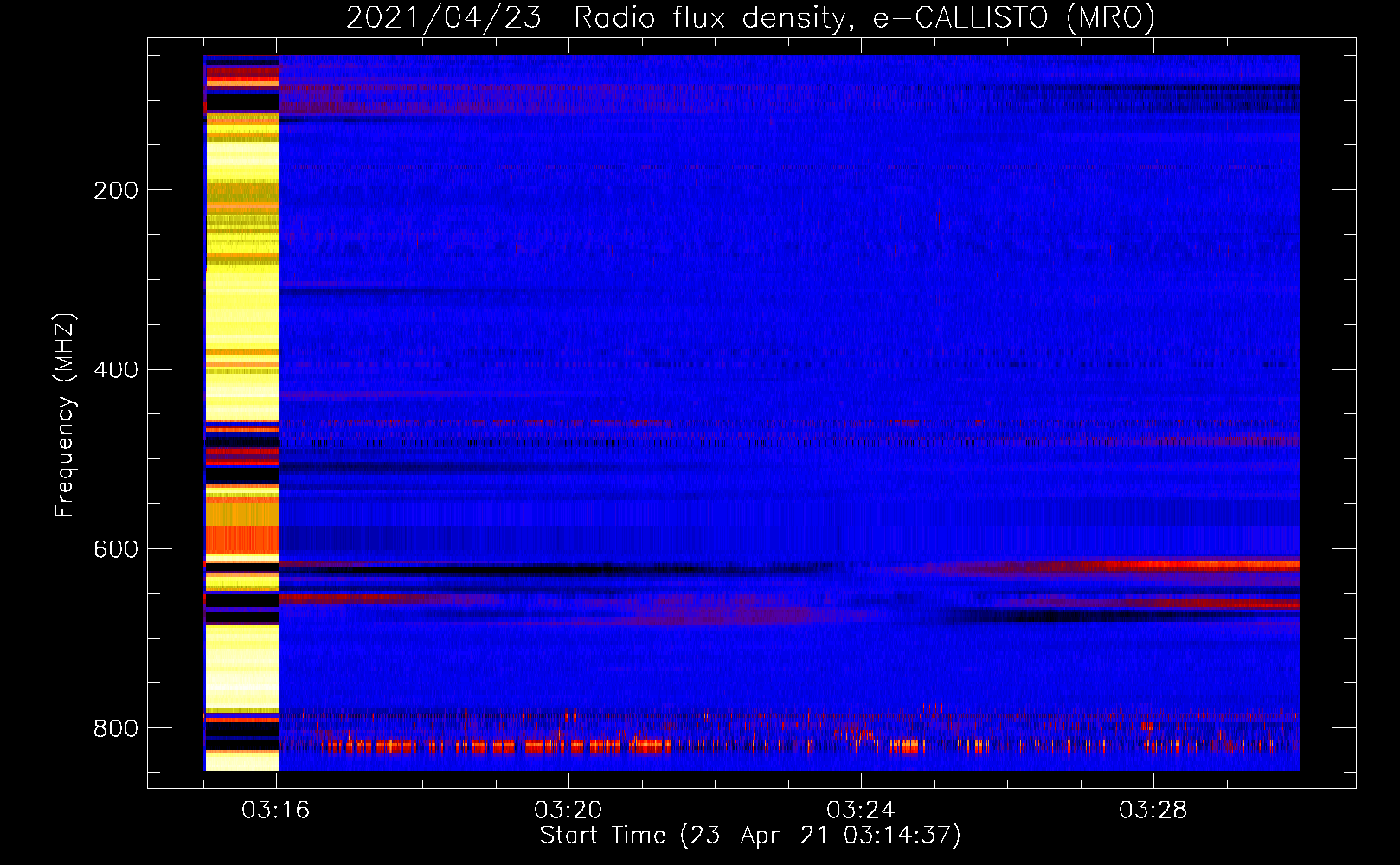Click the 03:24 time tick label
The width and height of the screenshot is (1400, 865).
(861, 811)
